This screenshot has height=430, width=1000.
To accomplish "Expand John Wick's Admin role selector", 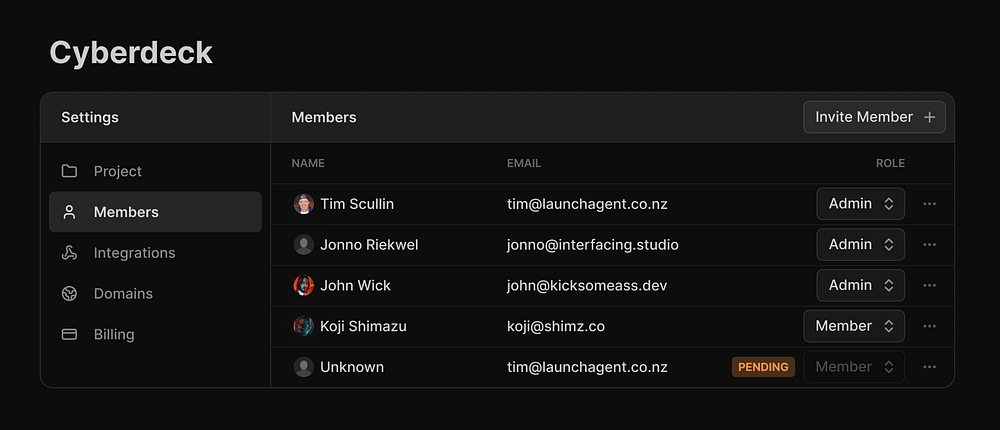I will tap(860, 286).
